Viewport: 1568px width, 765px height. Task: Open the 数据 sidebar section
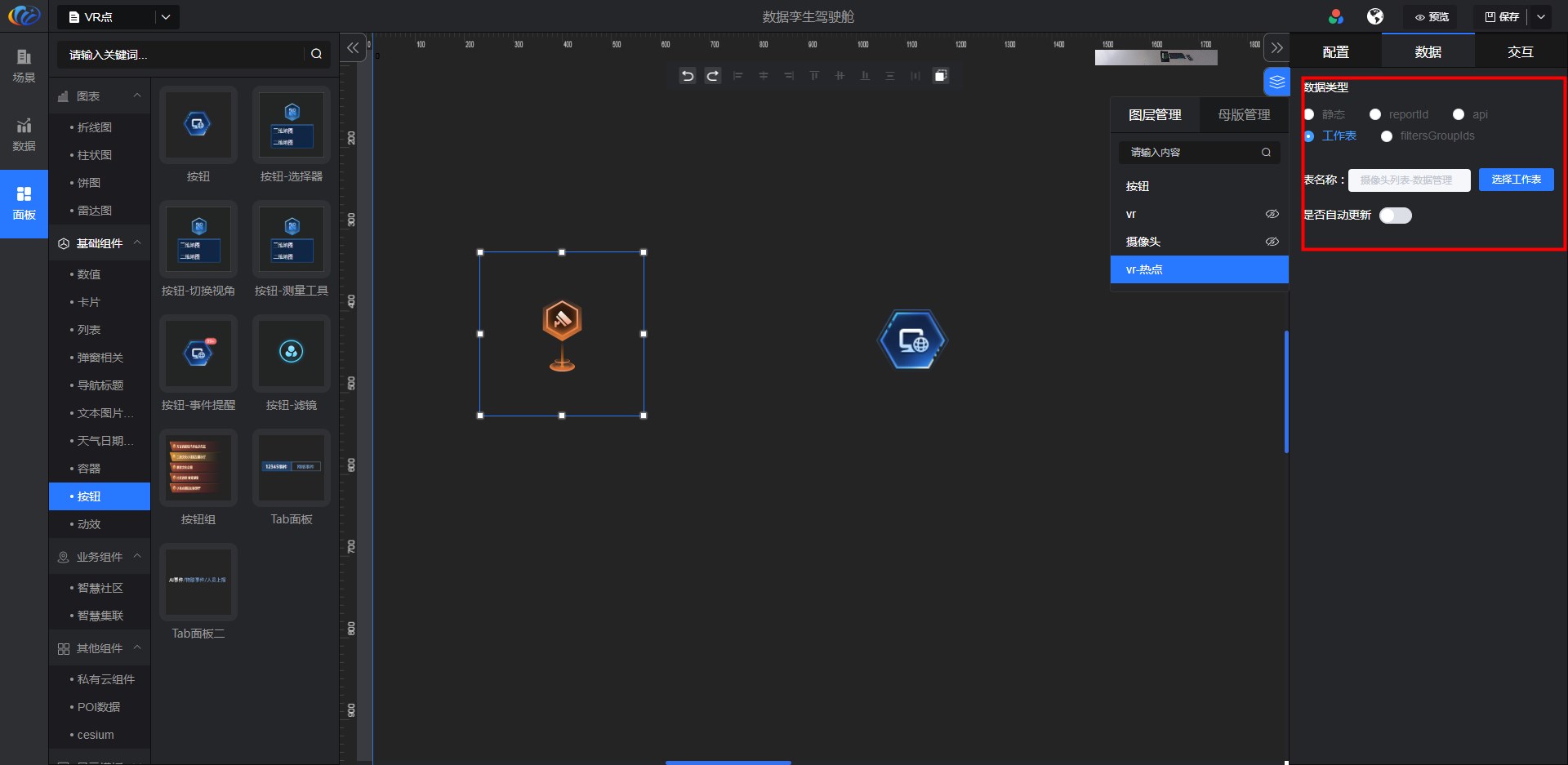[x=24, y=135]
